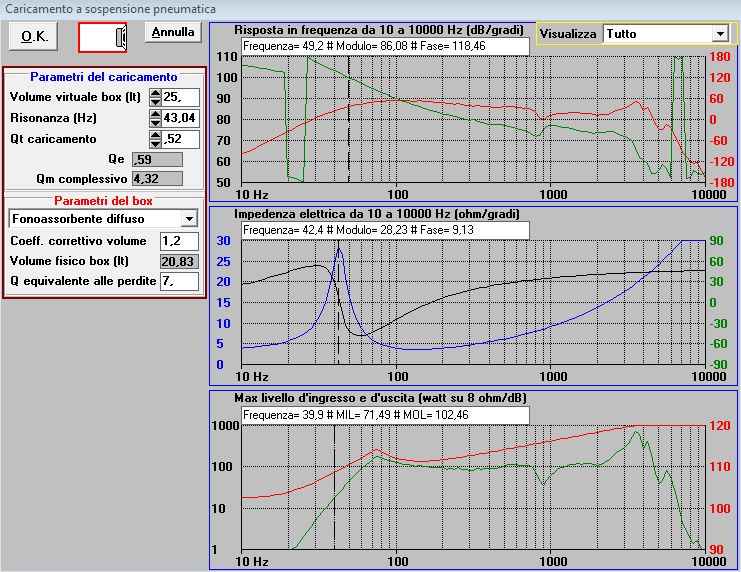Image resolution: width=741 pixels, height=572 pixels.
Task: Click the Risonanza field showing 43,04
Action: [181, 118]
